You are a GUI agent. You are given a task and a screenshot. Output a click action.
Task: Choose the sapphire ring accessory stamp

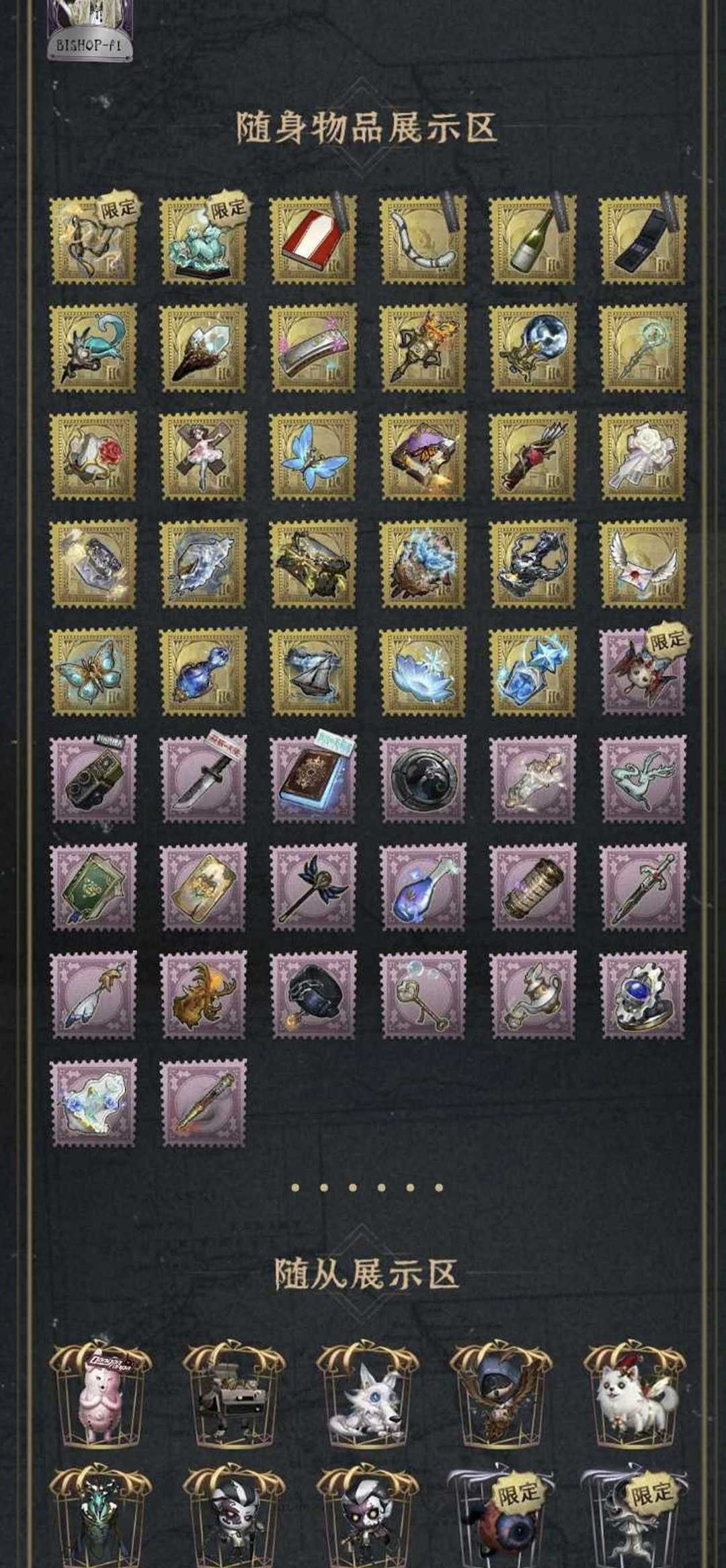643,995
